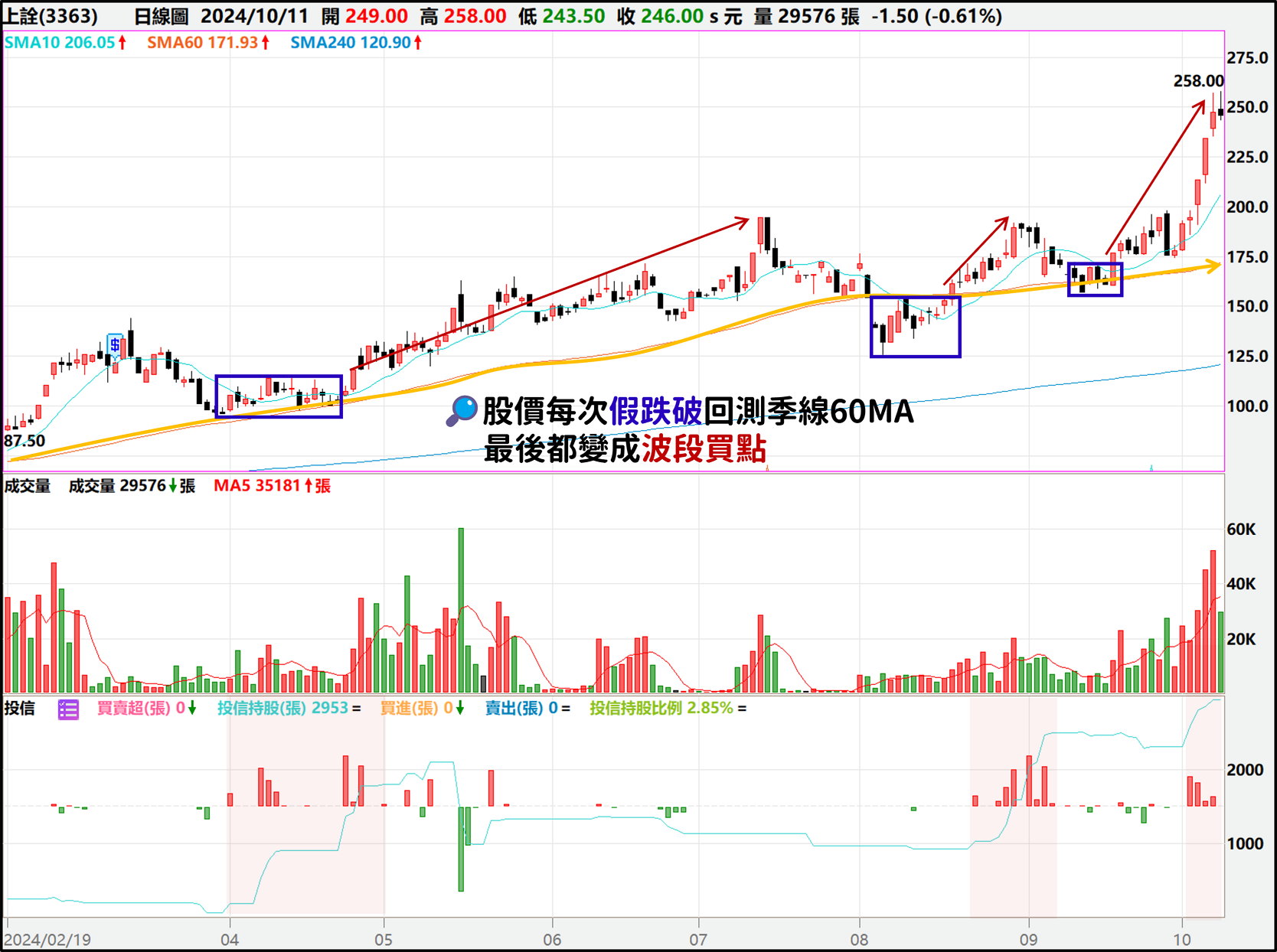Click the blue dollar dividend marker on chart
The image size is (1277, 952).
tap(115, 344)
